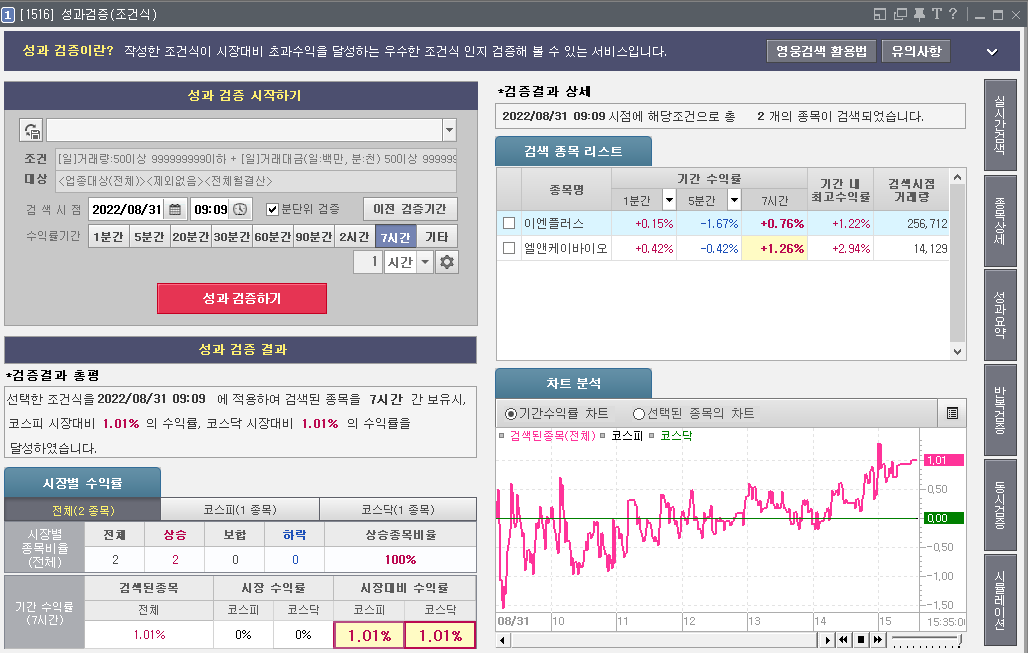This screenshot has width=1028, height=653.
Task: Click the condition reload icon beside condition dropdown
Action: (x=31, y=130)
